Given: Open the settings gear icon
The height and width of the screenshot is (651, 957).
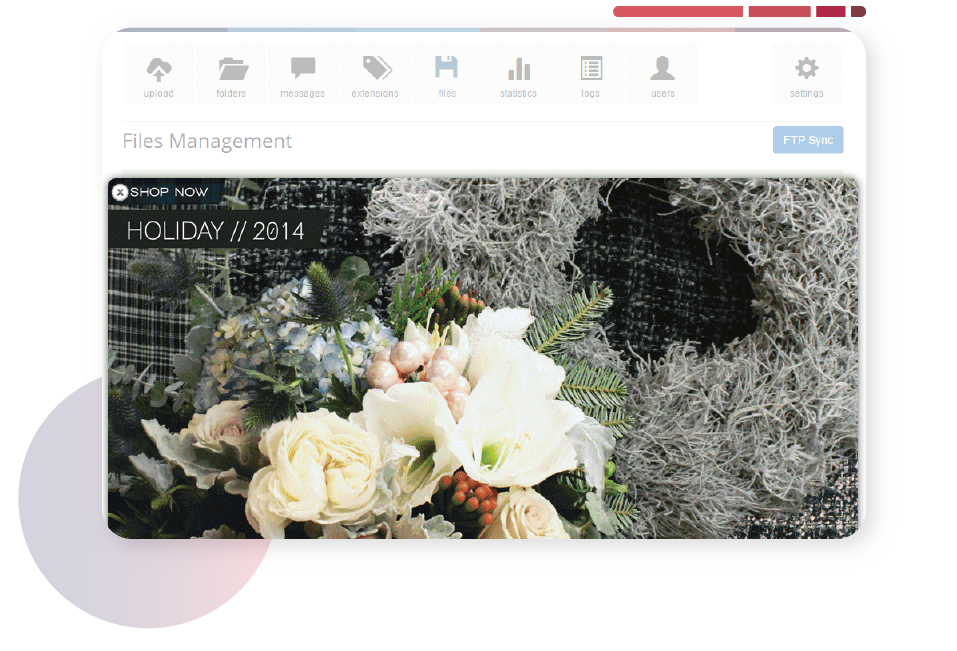Looking at the screenshot, I should 806,70.
